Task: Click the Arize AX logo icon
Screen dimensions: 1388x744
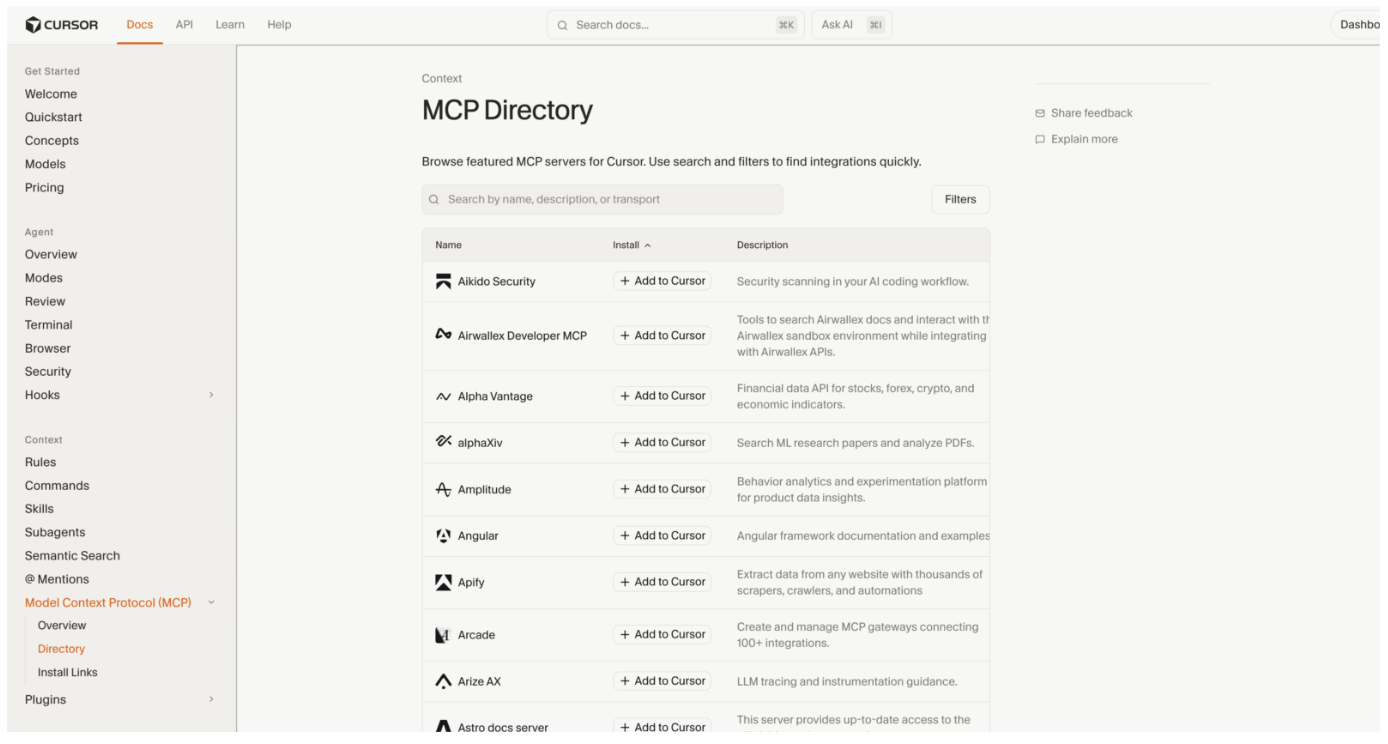Action: pos(443,682)
